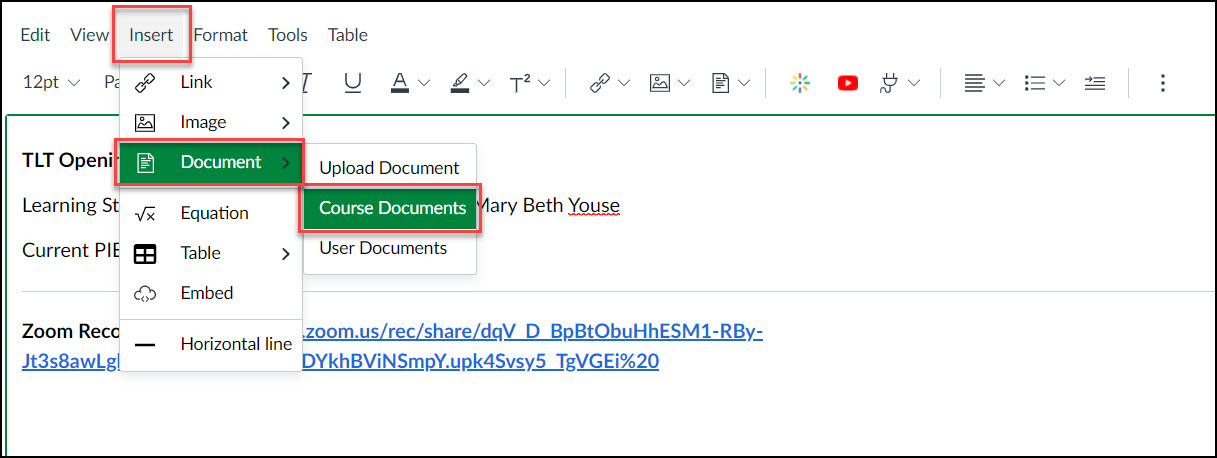Open the Tools menu
Image resolution: width=1217 pixels, height=458 pixels.
[288, 35]
